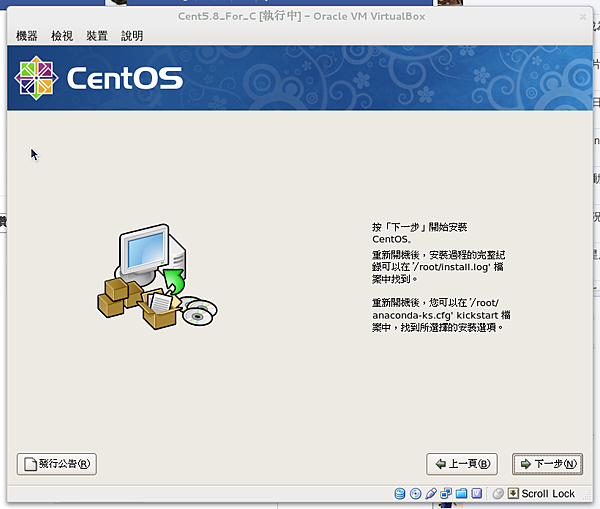Click the VirtualBox window title bar text

point(302,16)
